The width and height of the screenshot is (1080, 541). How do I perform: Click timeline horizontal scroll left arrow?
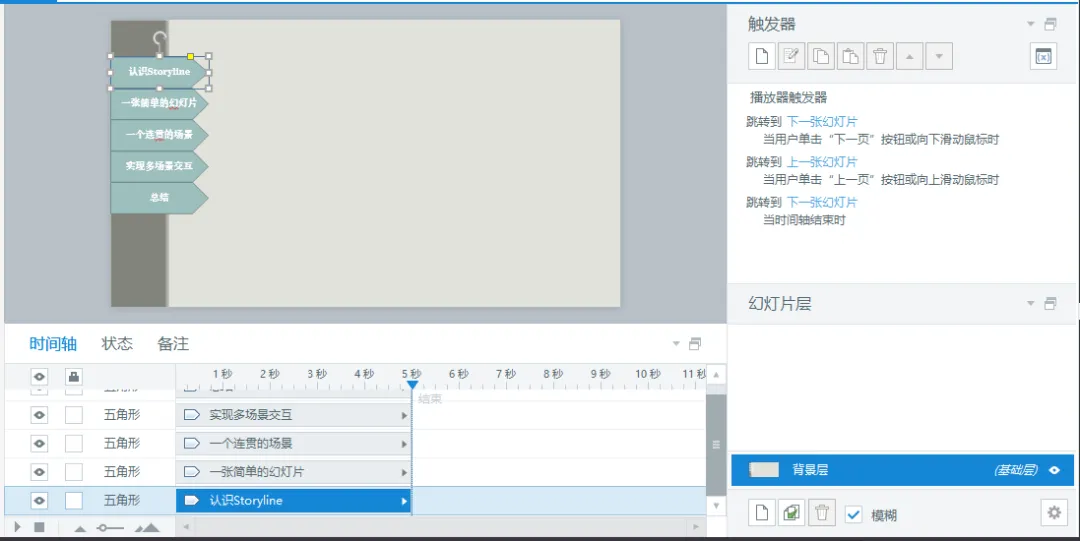[x=185, y=527]
